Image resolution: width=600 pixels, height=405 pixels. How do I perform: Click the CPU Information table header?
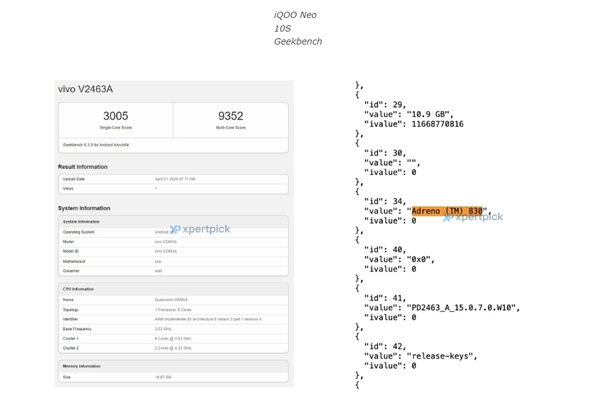click(173, 289)
